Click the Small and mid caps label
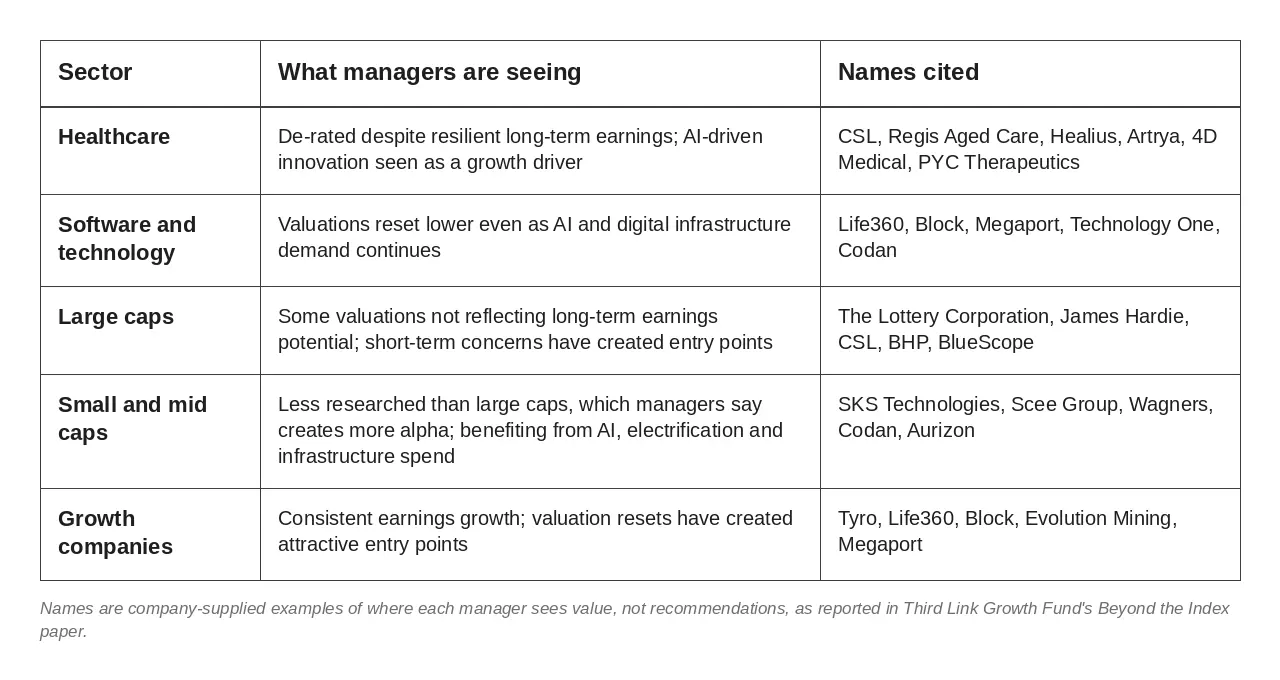The width and height of the screenshot is (1280, 680). pos(132,419)
